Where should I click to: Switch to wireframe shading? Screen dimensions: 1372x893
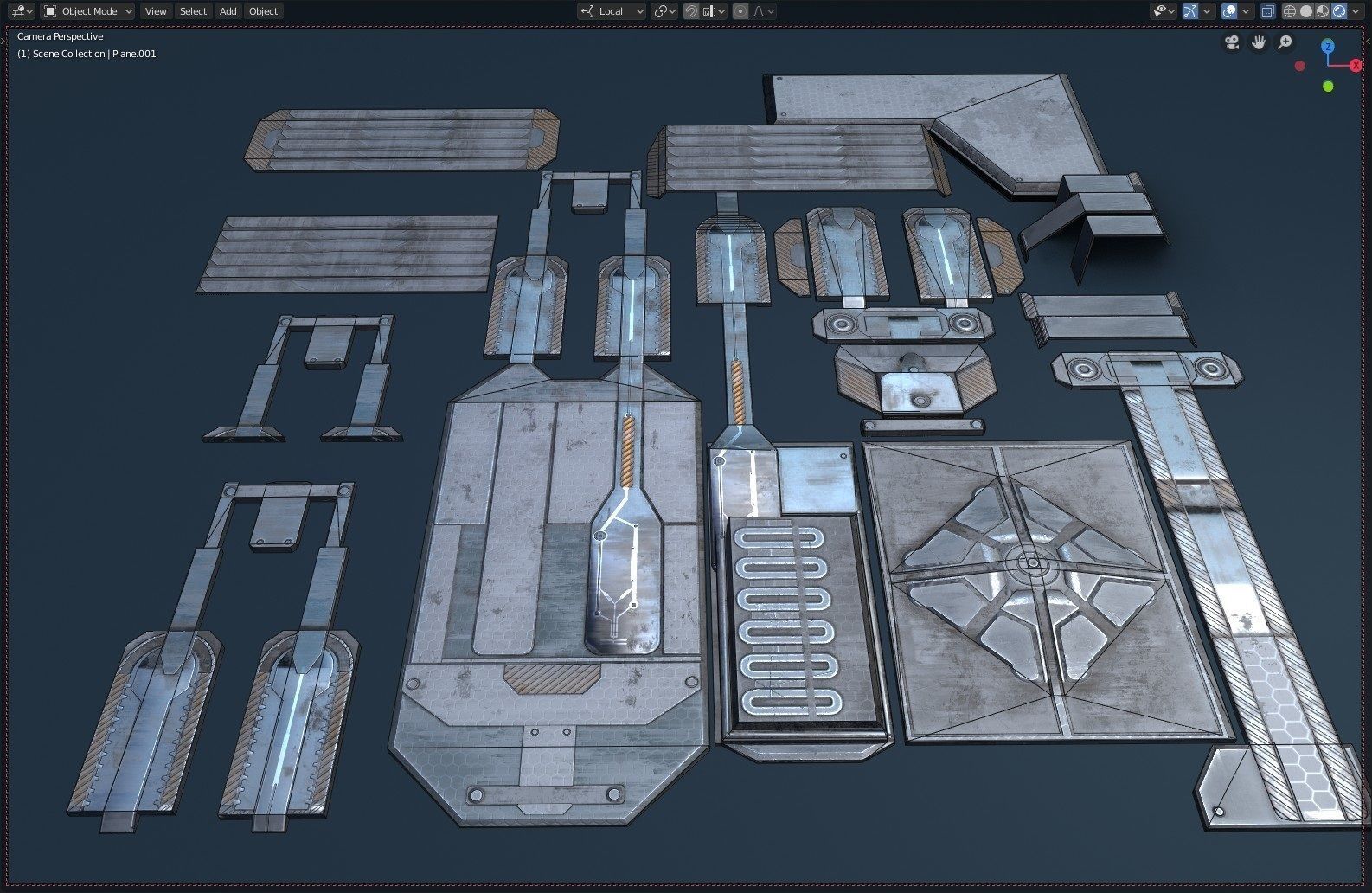point(1290,11)
